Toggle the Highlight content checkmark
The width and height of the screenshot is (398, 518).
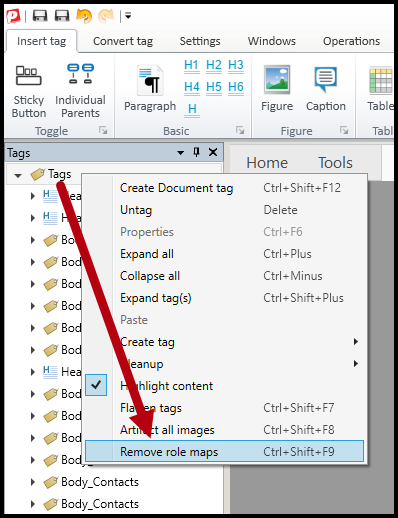pyautogui.click(x=96, y=385)
